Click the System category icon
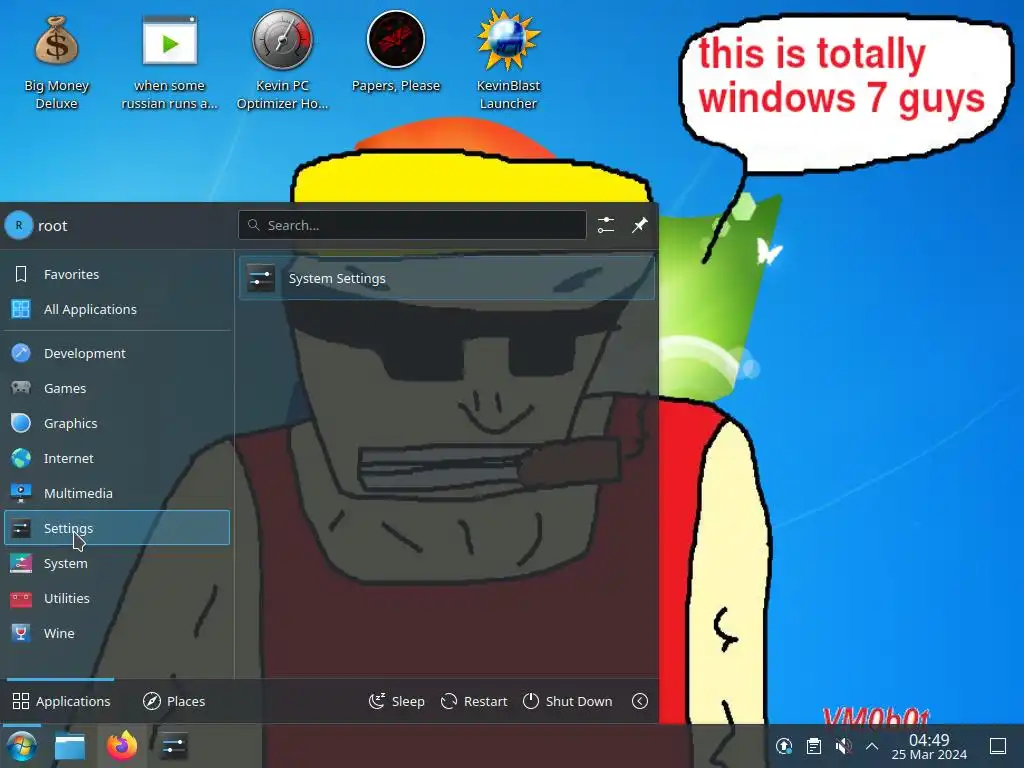 (x=21, y=563)
